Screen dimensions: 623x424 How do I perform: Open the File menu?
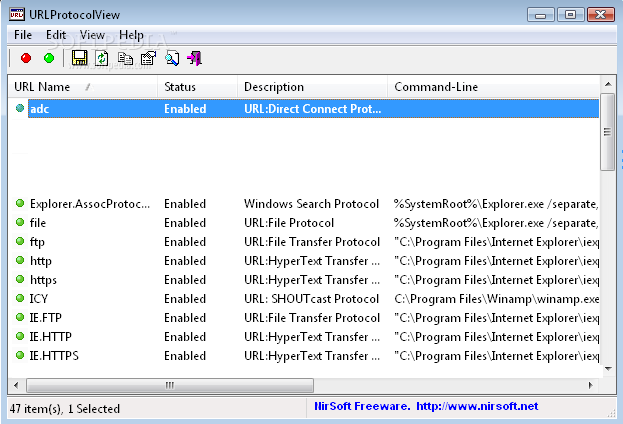click(23, 35)
